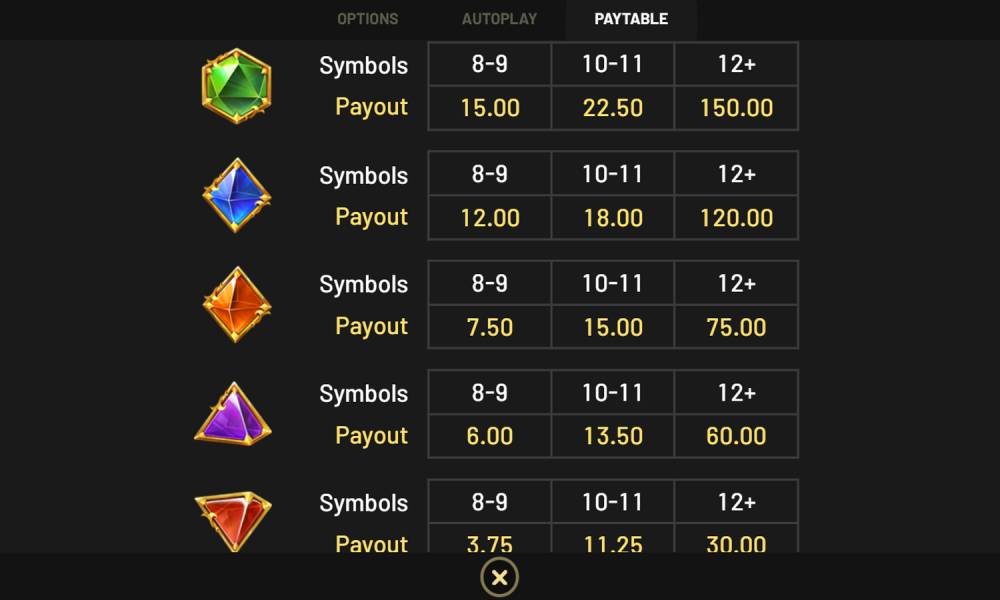Click the green gem 22.50 payout value
The image size is (1000, 600).
[613, 108]
